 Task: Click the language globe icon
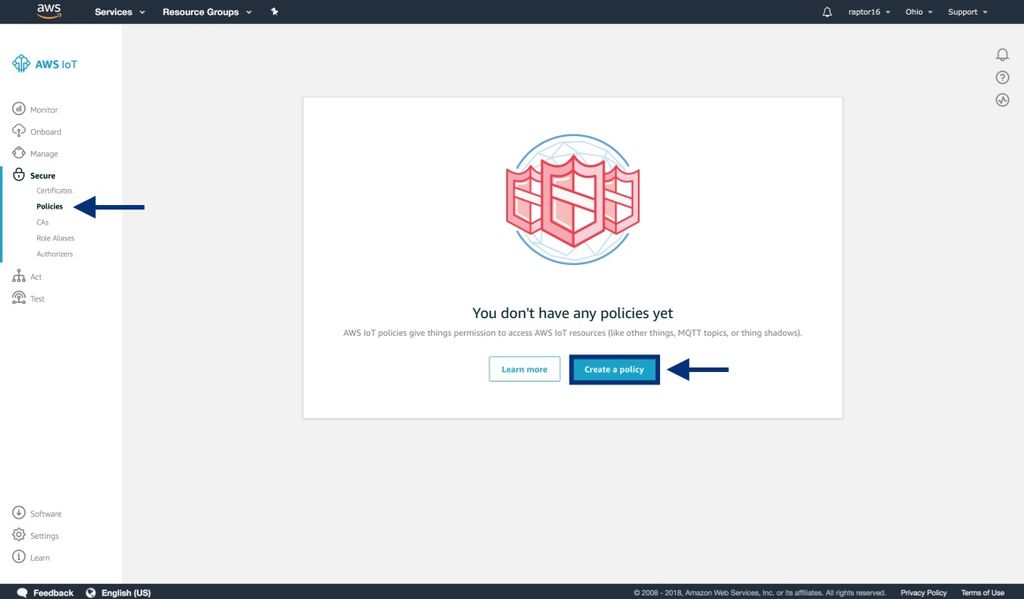(x=91, y=592)
